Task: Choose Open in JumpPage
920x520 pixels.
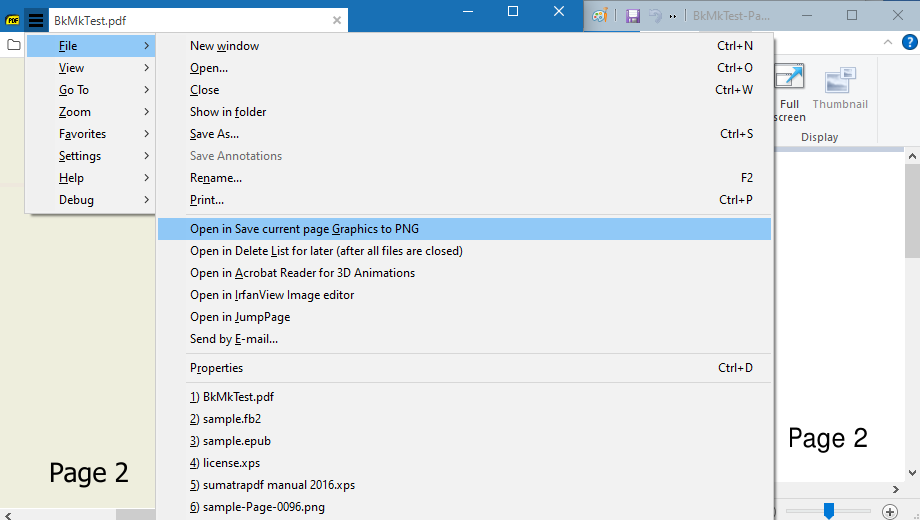Action: [x=464, y=317]
